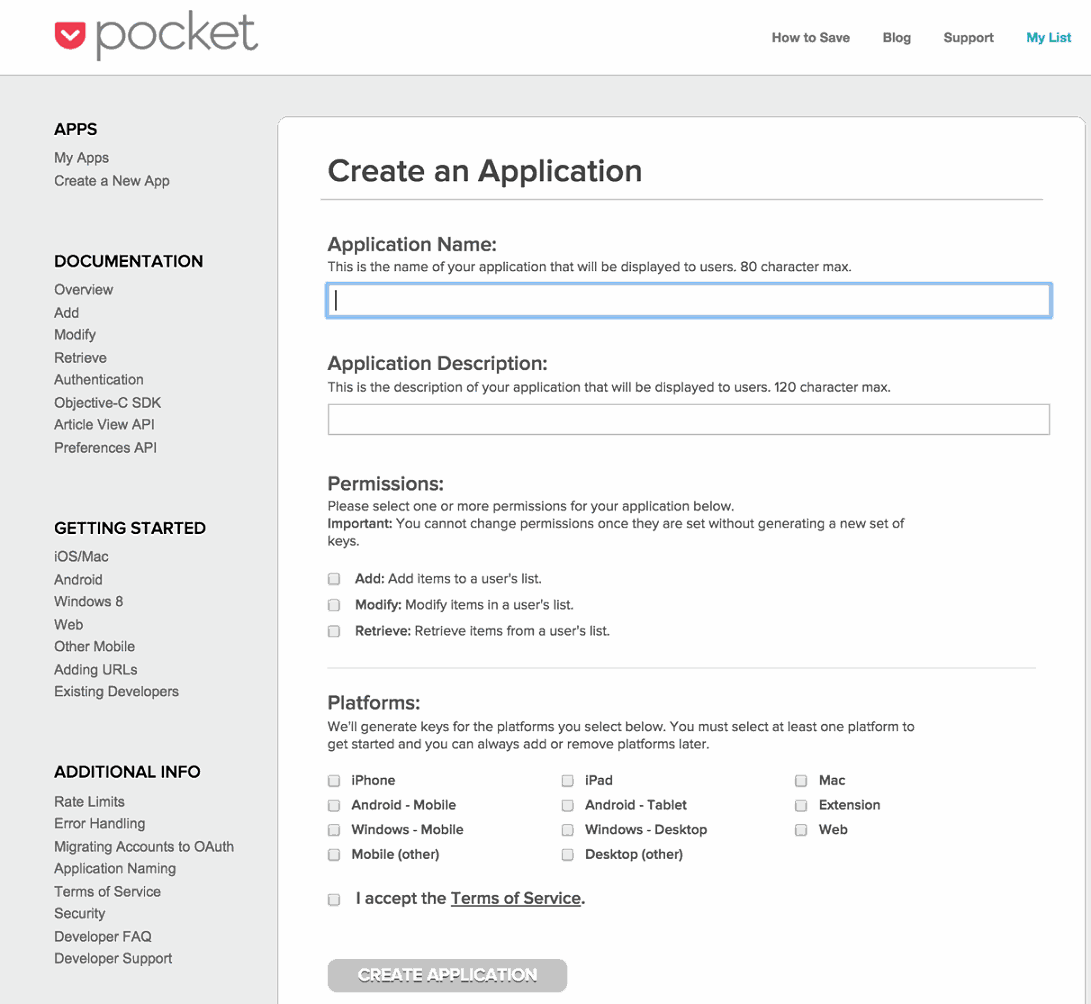Viewport: 1091px width, 1004px height.
Task: Check the Add permission checkbox
Action: pyautogui.click(x=334, y=579)
